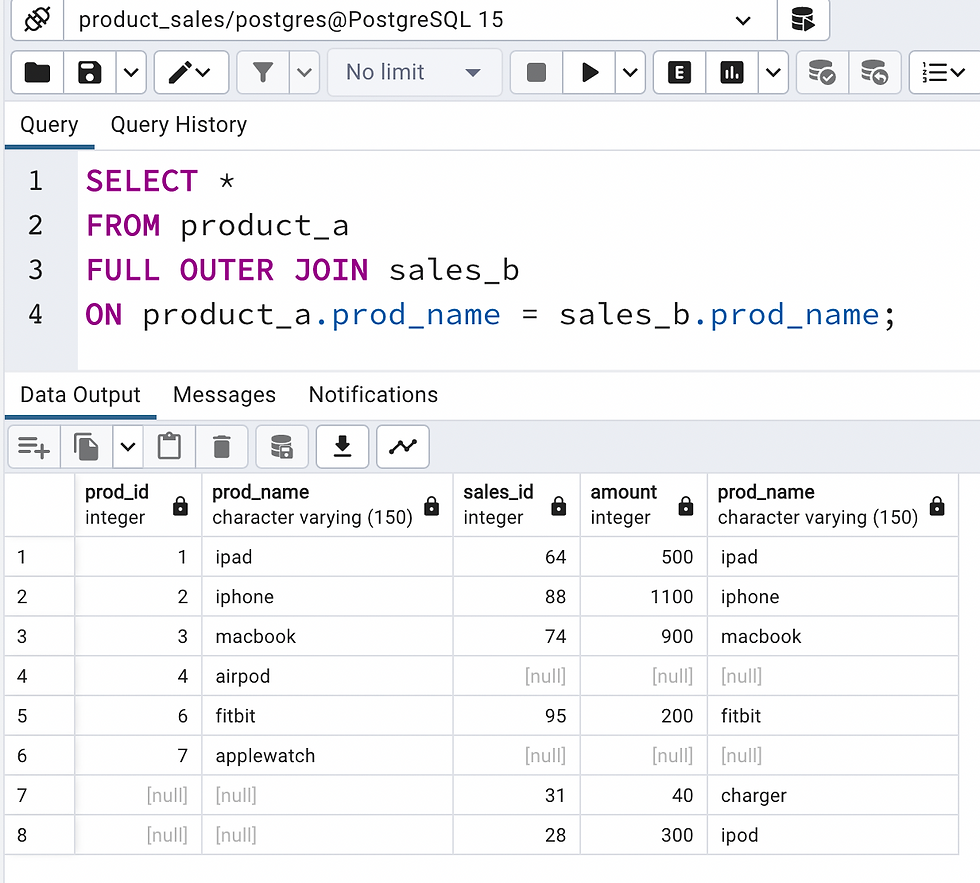Click SELECT on editor line 1
The image size is (980, 883).
click(142, 181)
